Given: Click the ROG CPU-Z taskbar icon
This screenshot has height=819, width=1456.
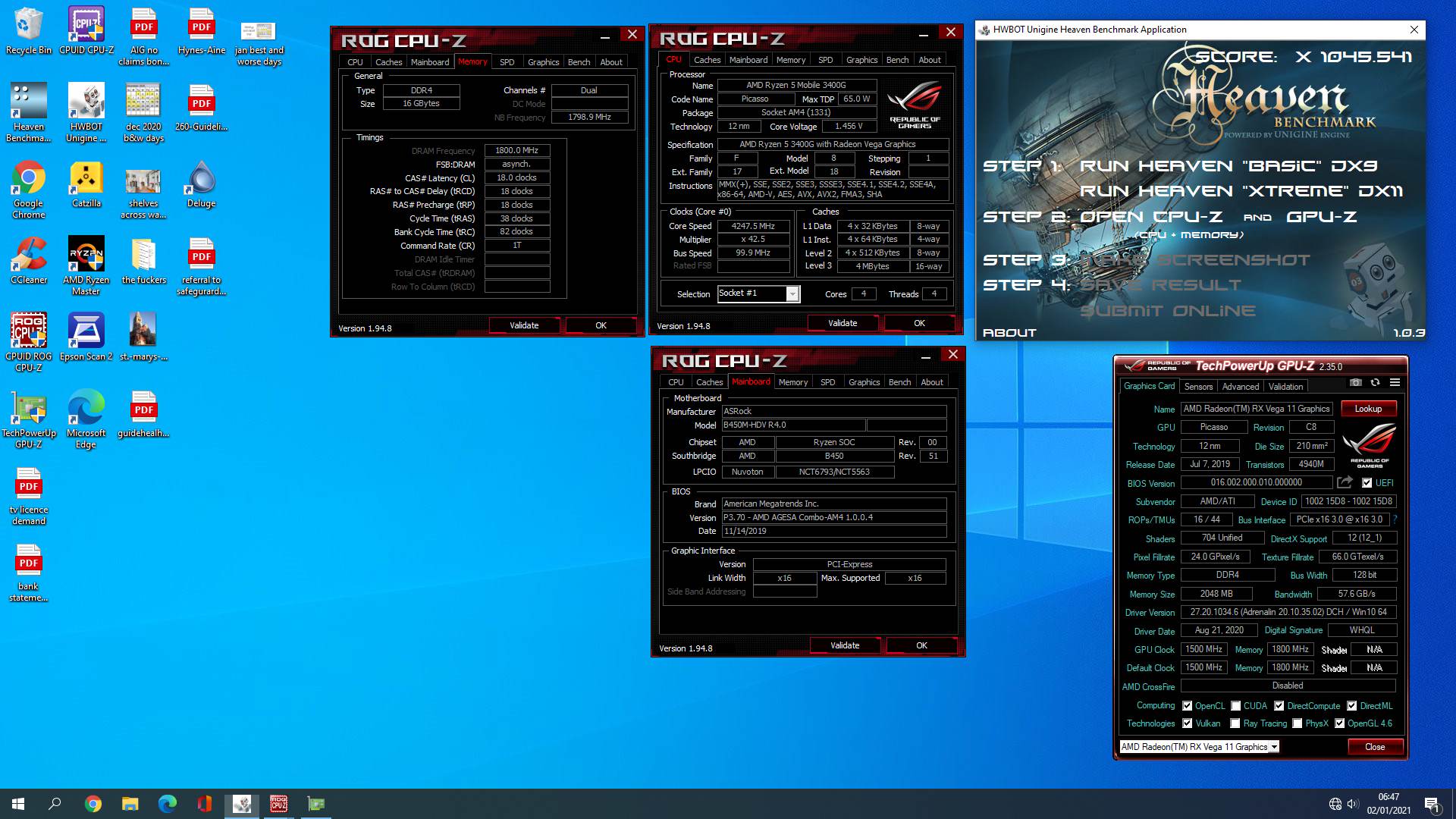Looking at the screenshot, I should (x=279, y=804).
